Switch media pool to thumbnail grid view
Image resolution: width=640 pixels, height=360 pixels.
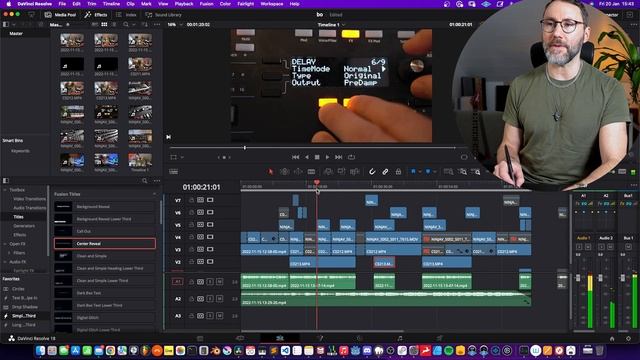tap(104, 24)
